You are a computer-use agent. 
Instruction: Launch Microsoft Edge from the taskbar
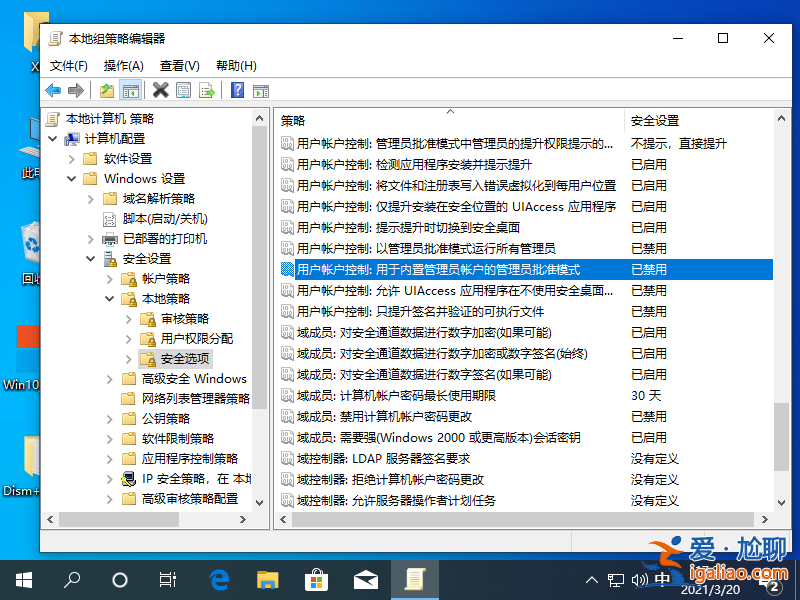pos(219,579)
